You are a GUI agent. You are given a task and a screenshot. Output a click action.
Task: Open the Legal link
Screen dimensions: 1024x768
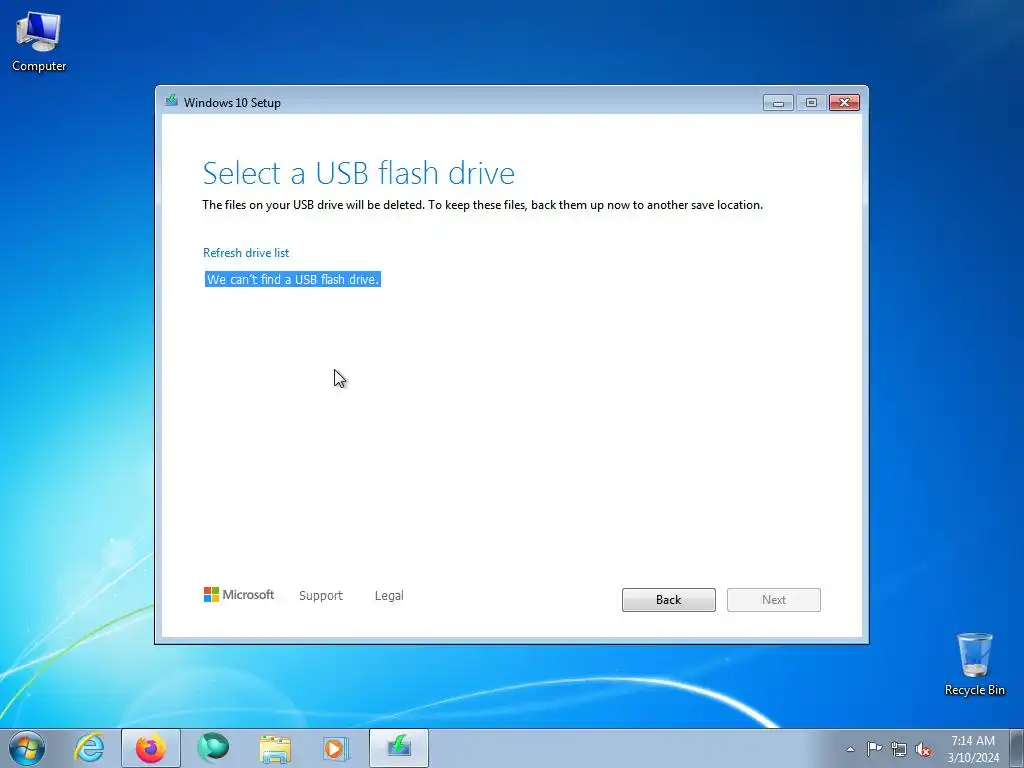[389, 596]
